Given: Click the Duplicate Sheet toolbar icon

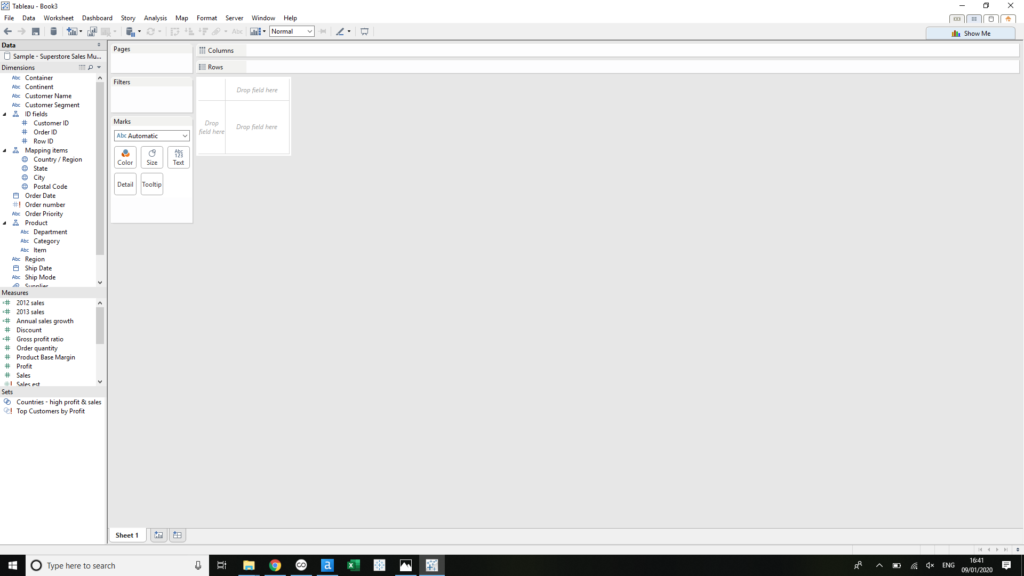Looking at the screenshot, I should (92, 31).
